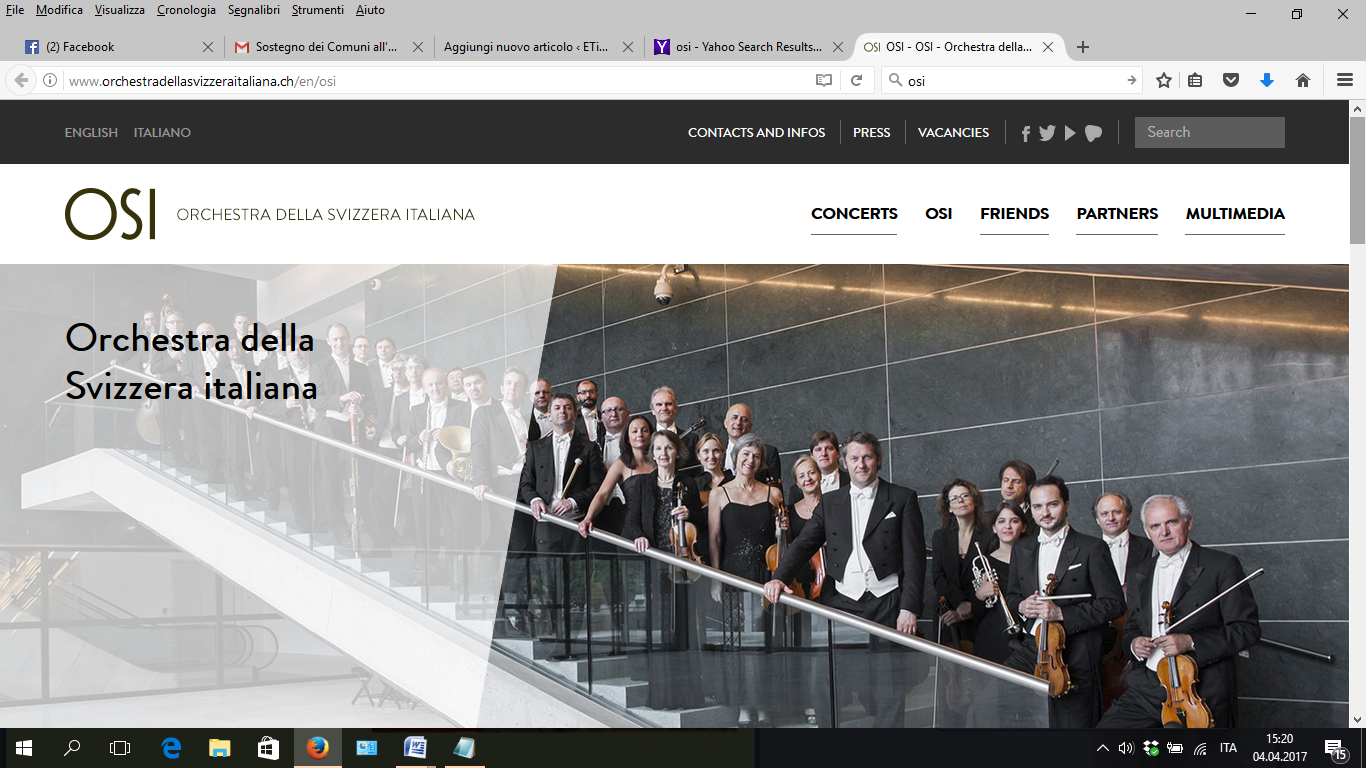Image resolution: width=1366 pixels, height=768 pixels.
Task: Switch to Word on the taskbar
Action: (x=415, y=748)
